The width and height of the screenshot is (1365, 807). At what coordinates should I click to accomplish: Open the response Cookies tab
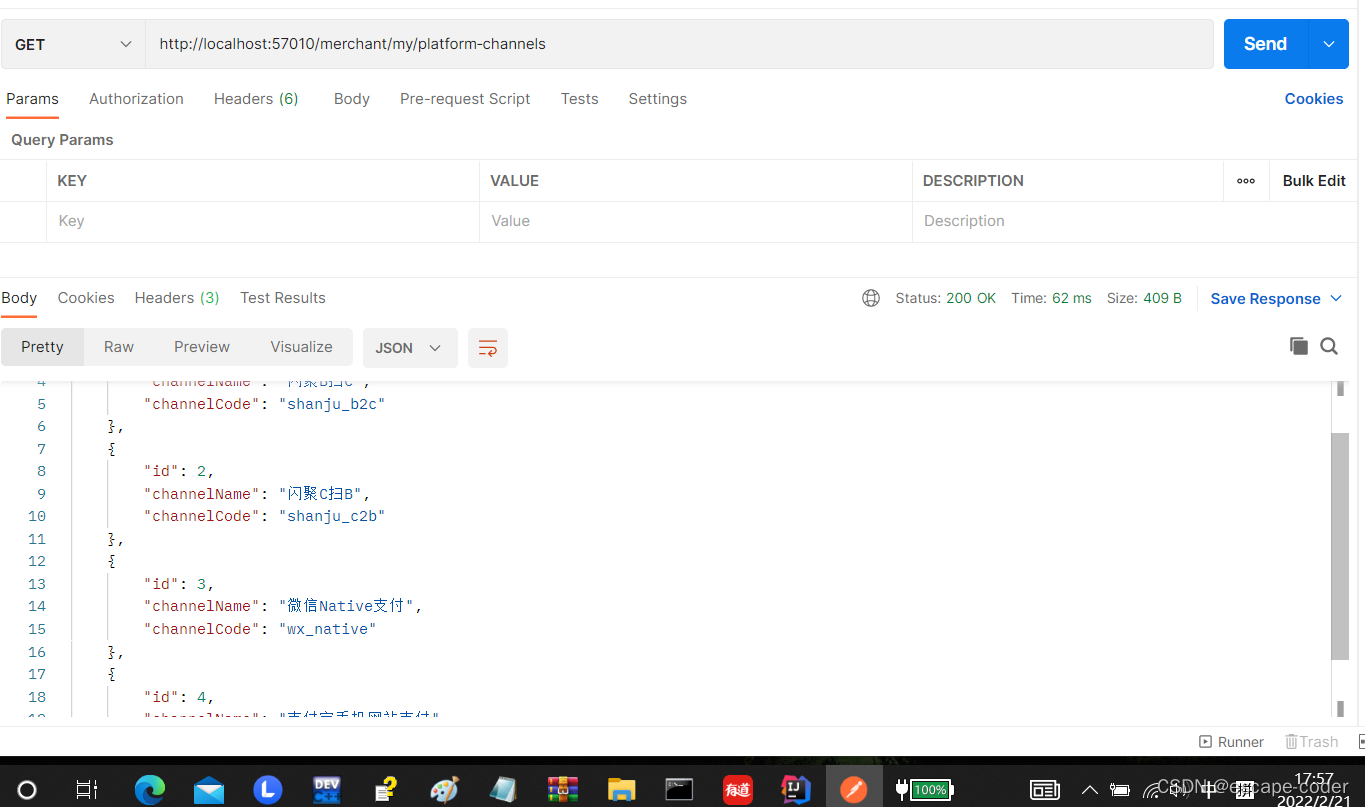click(x=86, y=298)
